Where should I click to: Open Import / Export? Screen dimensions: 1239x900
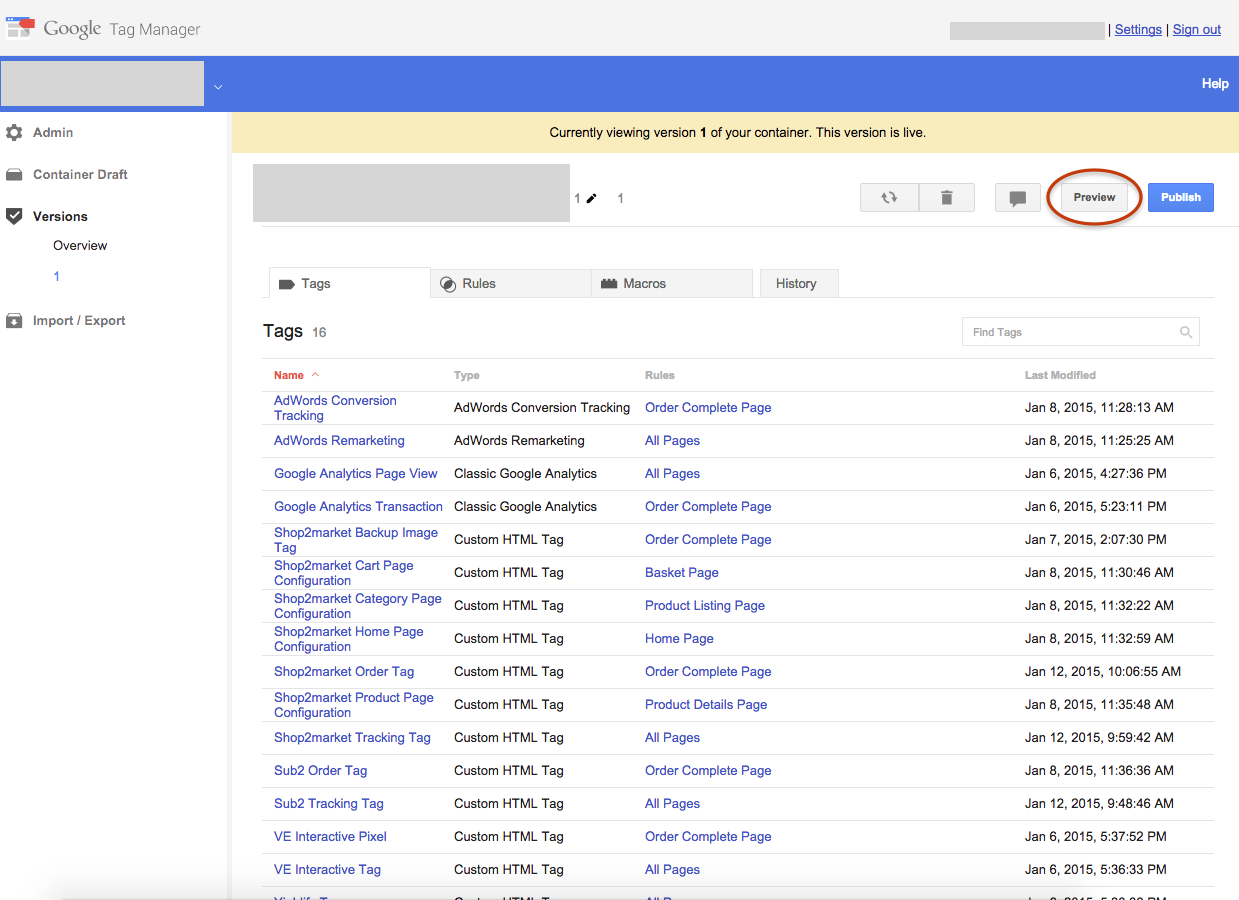tap(79, 320)
